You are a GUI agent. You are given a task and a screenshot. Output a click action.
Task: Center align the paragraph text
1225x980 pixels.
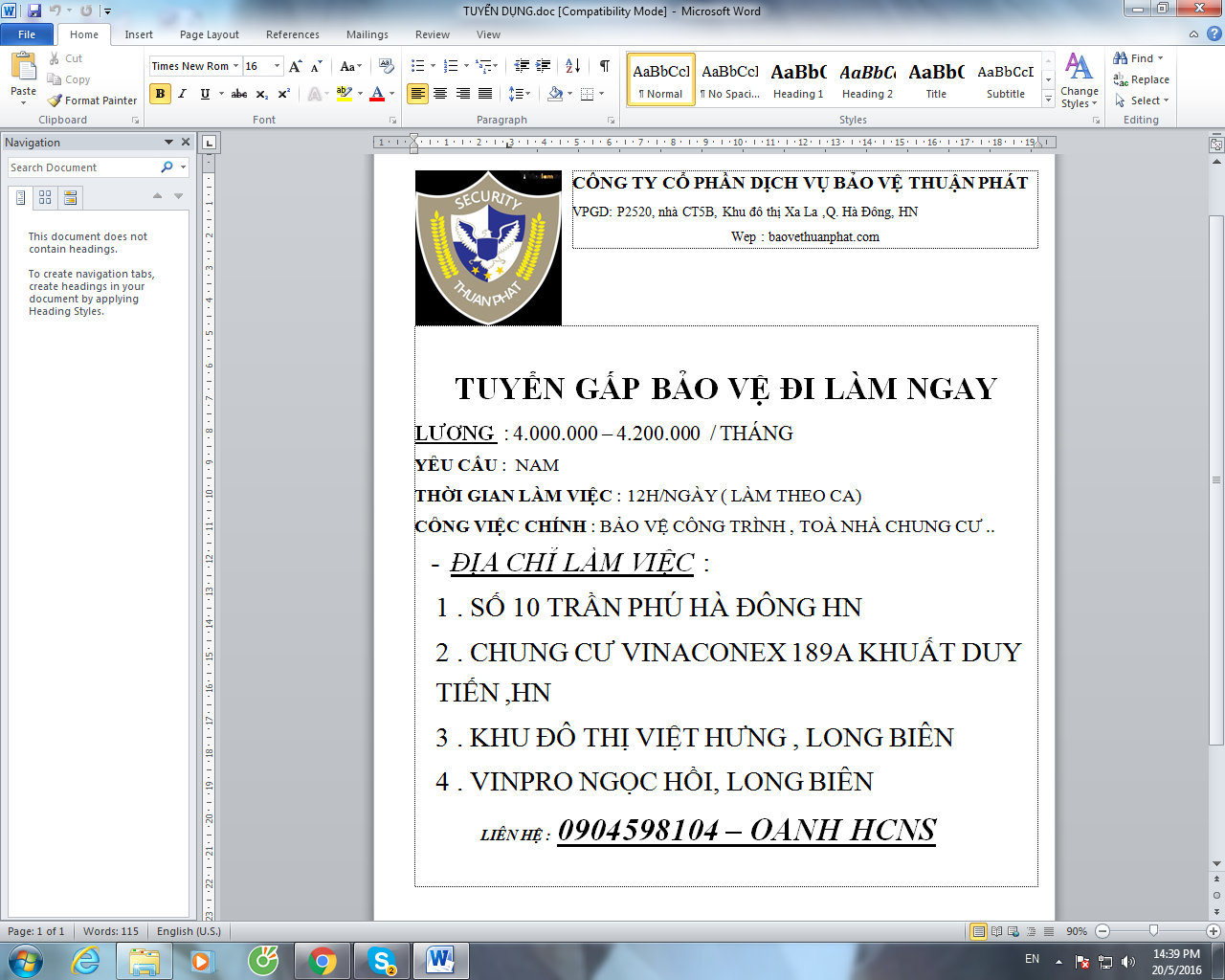pyautogui.click(x=440, y=94)
